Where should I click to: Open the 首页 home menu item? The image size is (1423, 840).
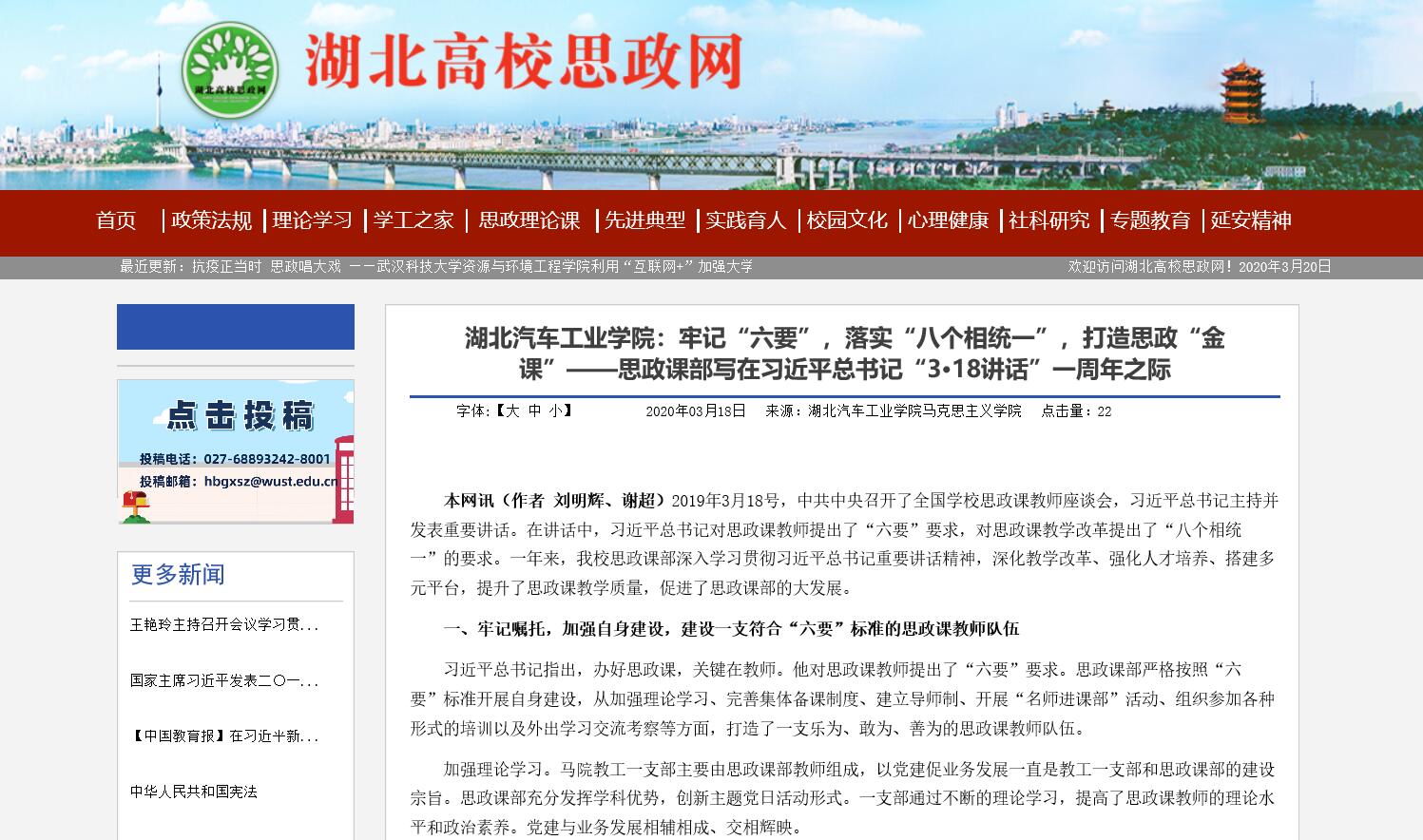116,220
